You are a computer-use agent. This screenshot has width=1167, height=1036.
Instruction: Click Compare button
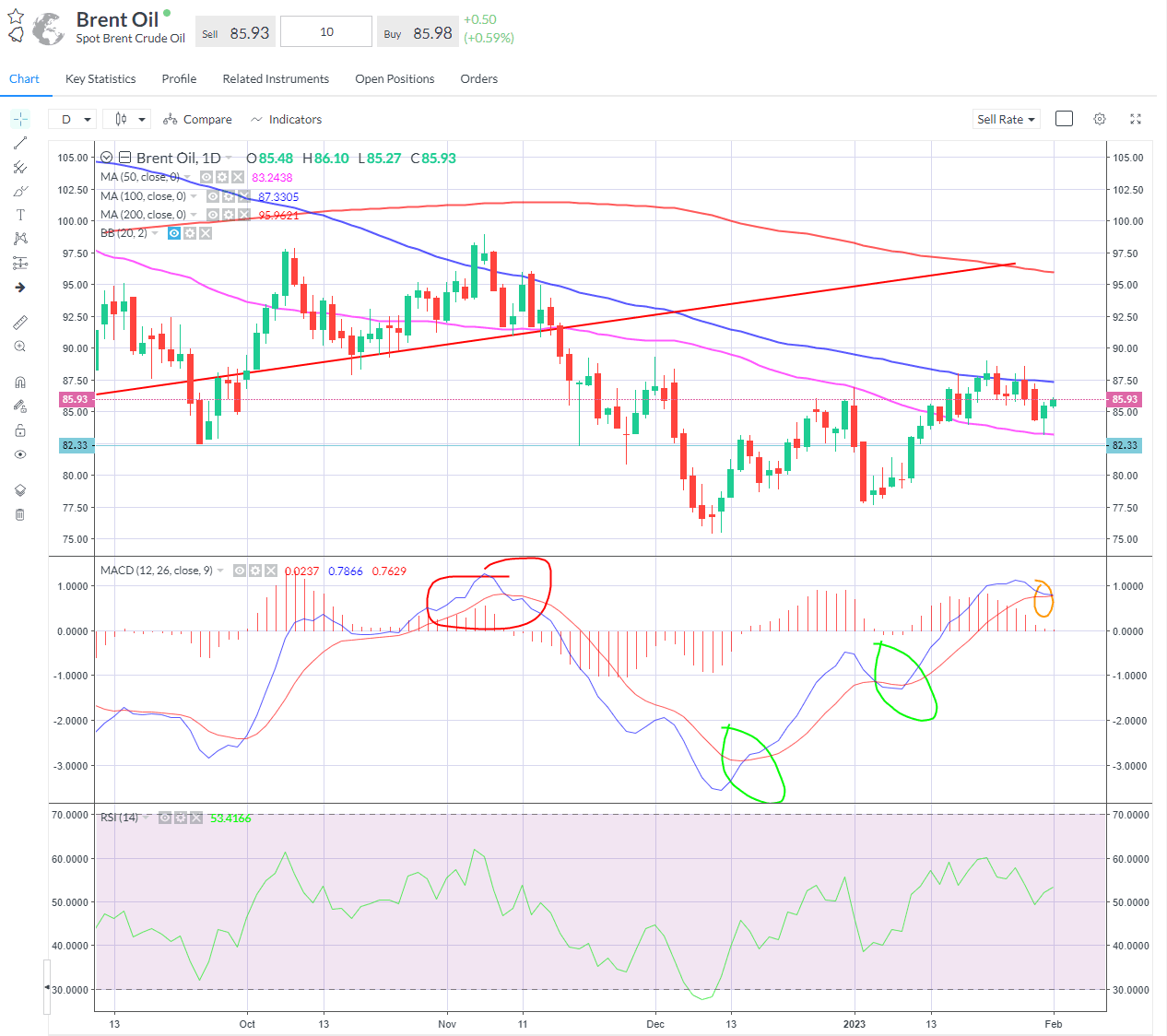197,119
